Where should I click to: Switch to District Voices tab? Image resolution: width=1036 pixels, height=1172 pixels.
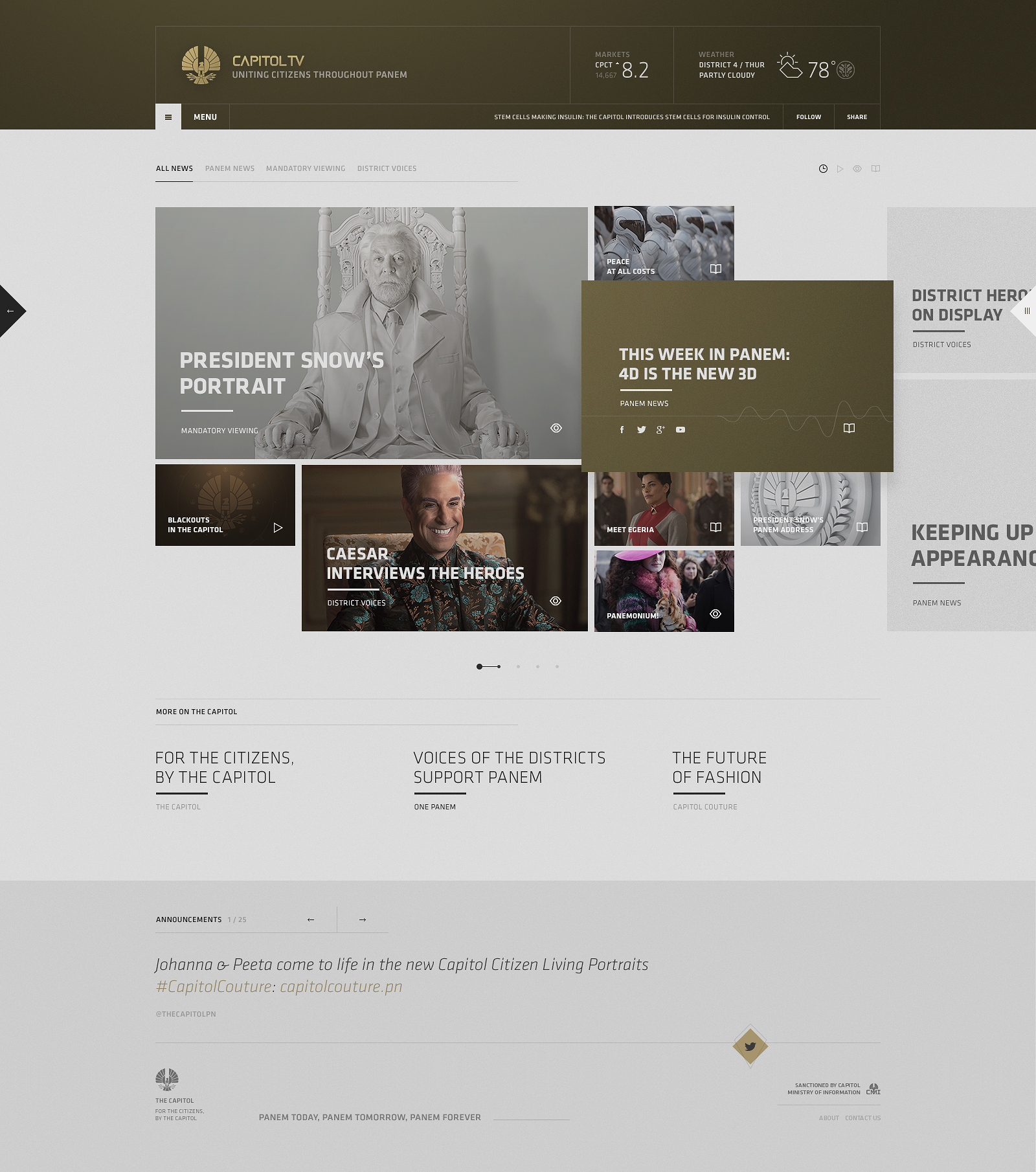[387, 169]
